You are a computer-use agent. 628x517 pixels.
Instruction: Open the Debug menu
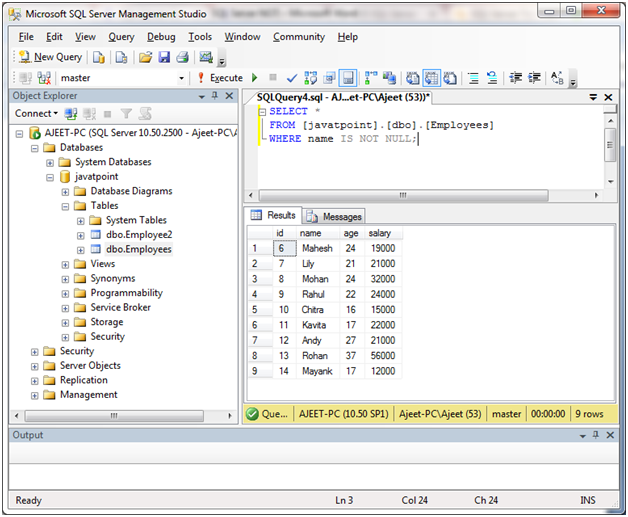pyautogui.click(x=161, y=37)
